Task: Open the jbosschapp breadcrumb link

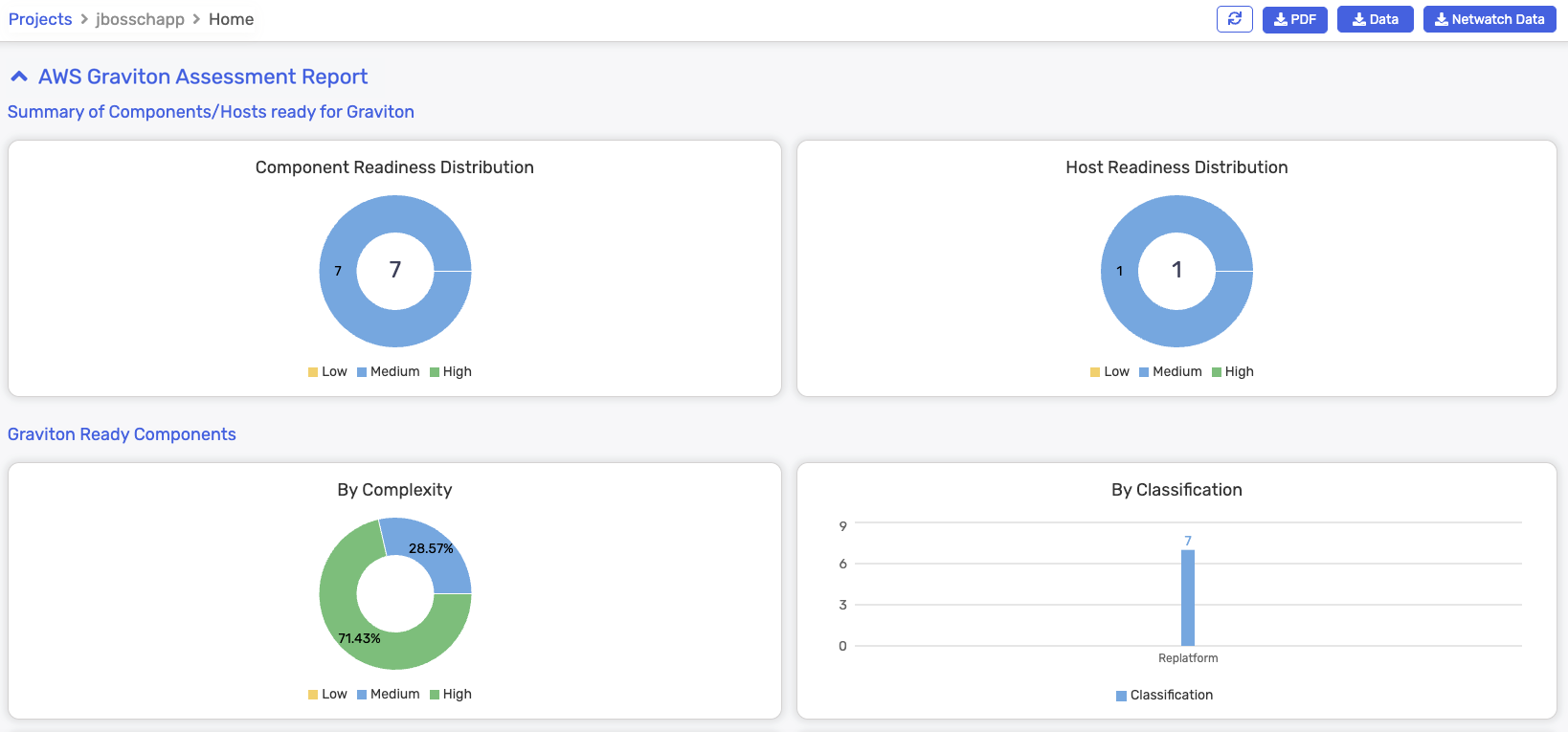Action: [140, 19]
